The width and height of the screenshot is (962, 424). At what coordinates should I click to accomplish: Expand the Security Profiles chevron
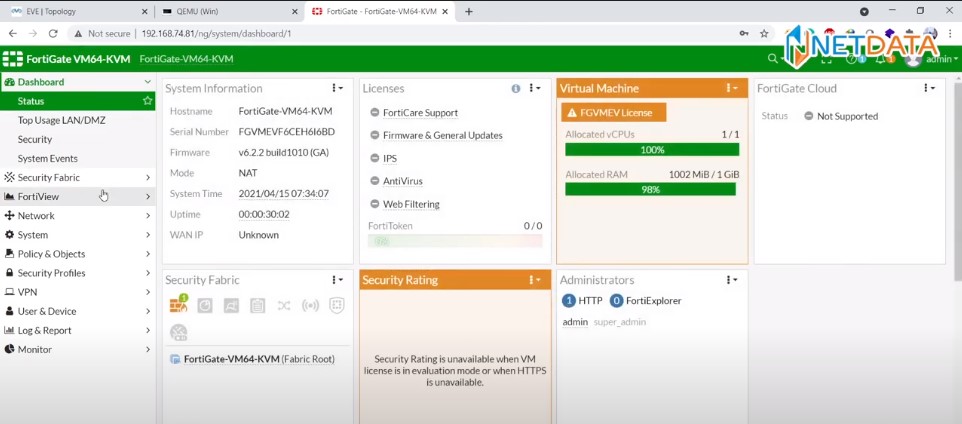[148, 273]
